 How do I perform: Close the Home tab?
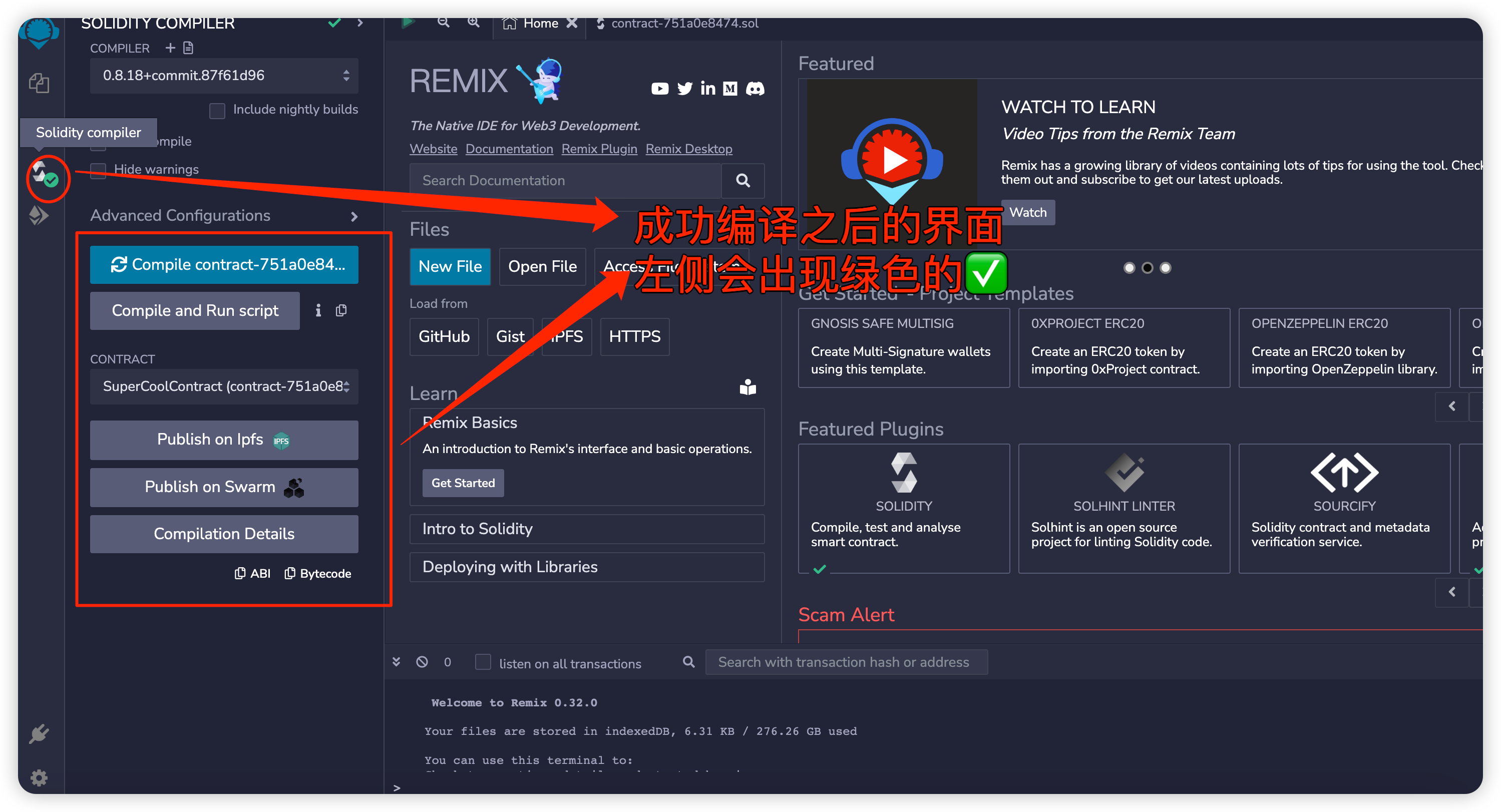tap(572, 24)
